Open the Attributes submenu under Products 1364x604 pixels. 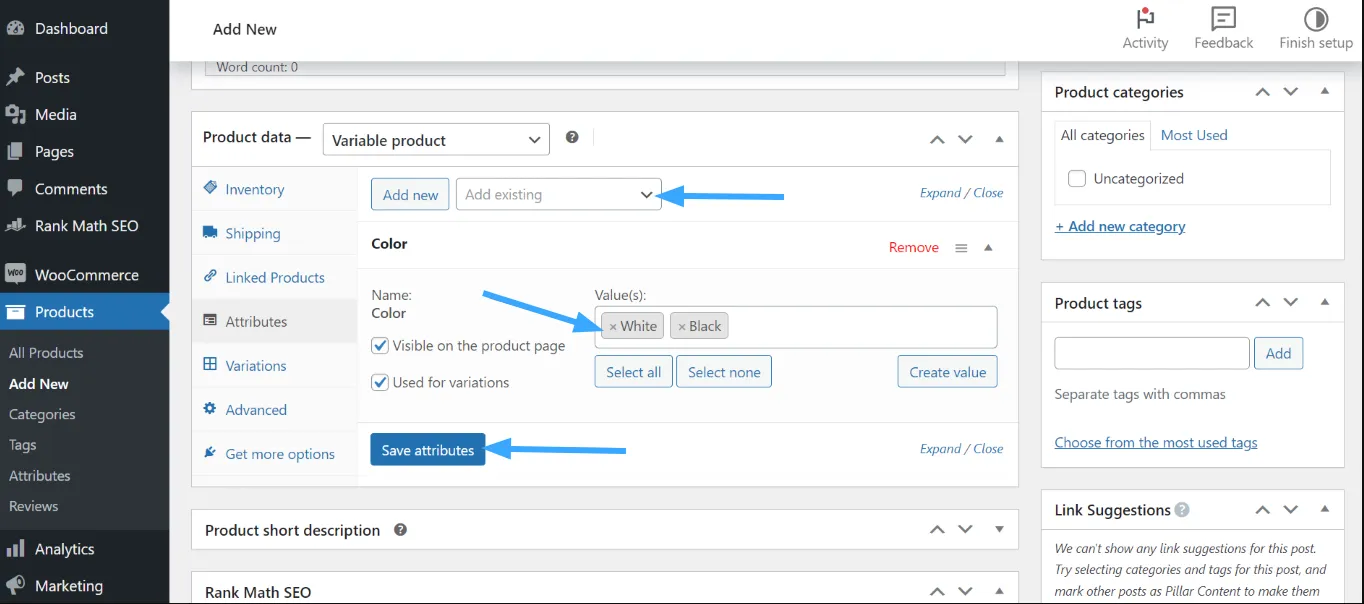tap(40, 476)
